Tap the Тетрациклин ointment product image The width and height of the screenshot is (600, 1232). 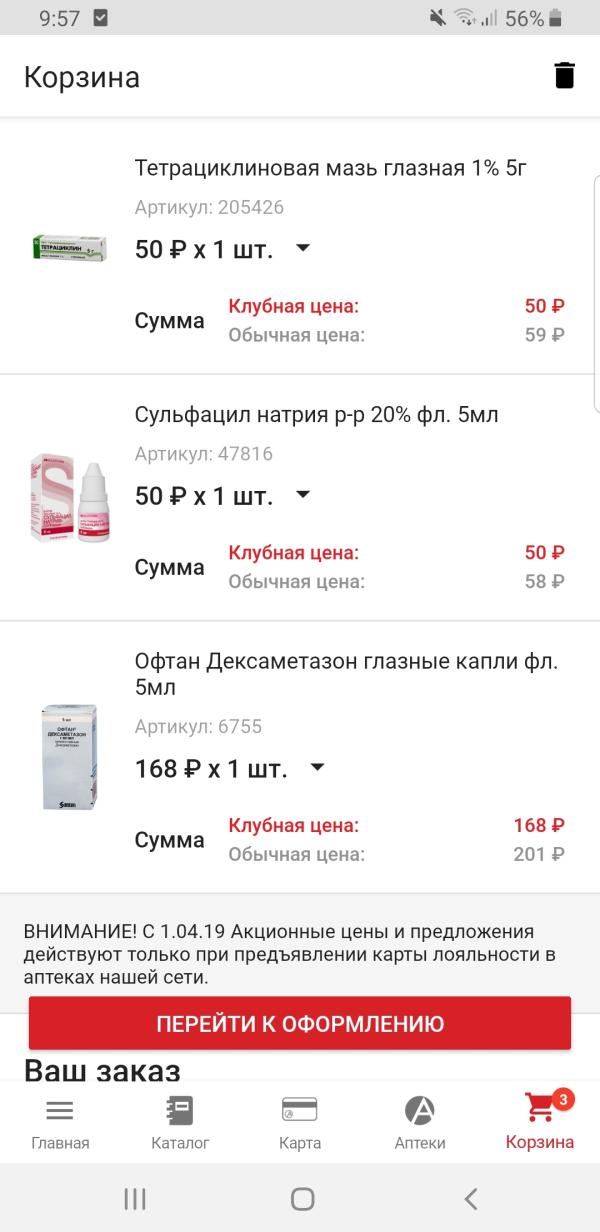(x=70, y=247)
